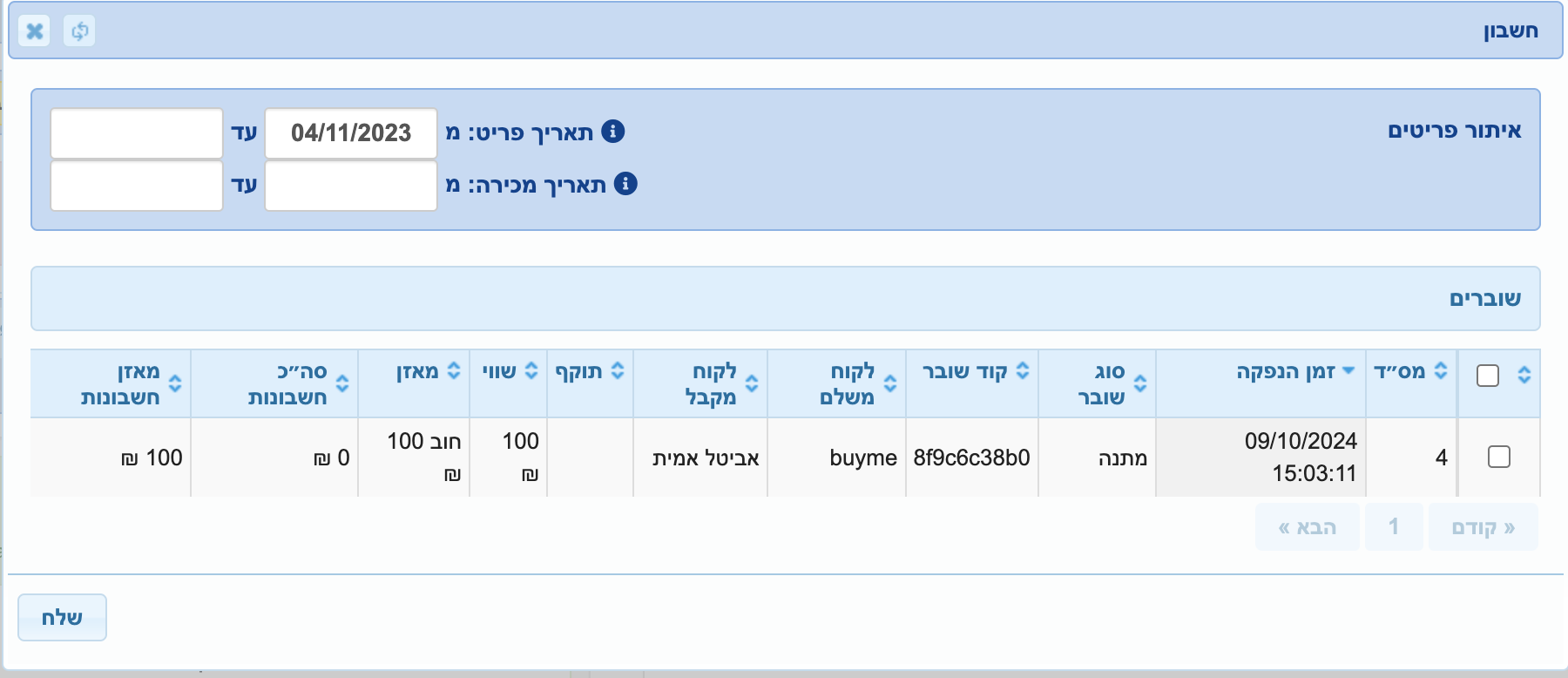The height and width of the screenshot is (678, 1568).
Task: Click info icon next to תאריך מכירה
Action: click(x=625, y=184)
